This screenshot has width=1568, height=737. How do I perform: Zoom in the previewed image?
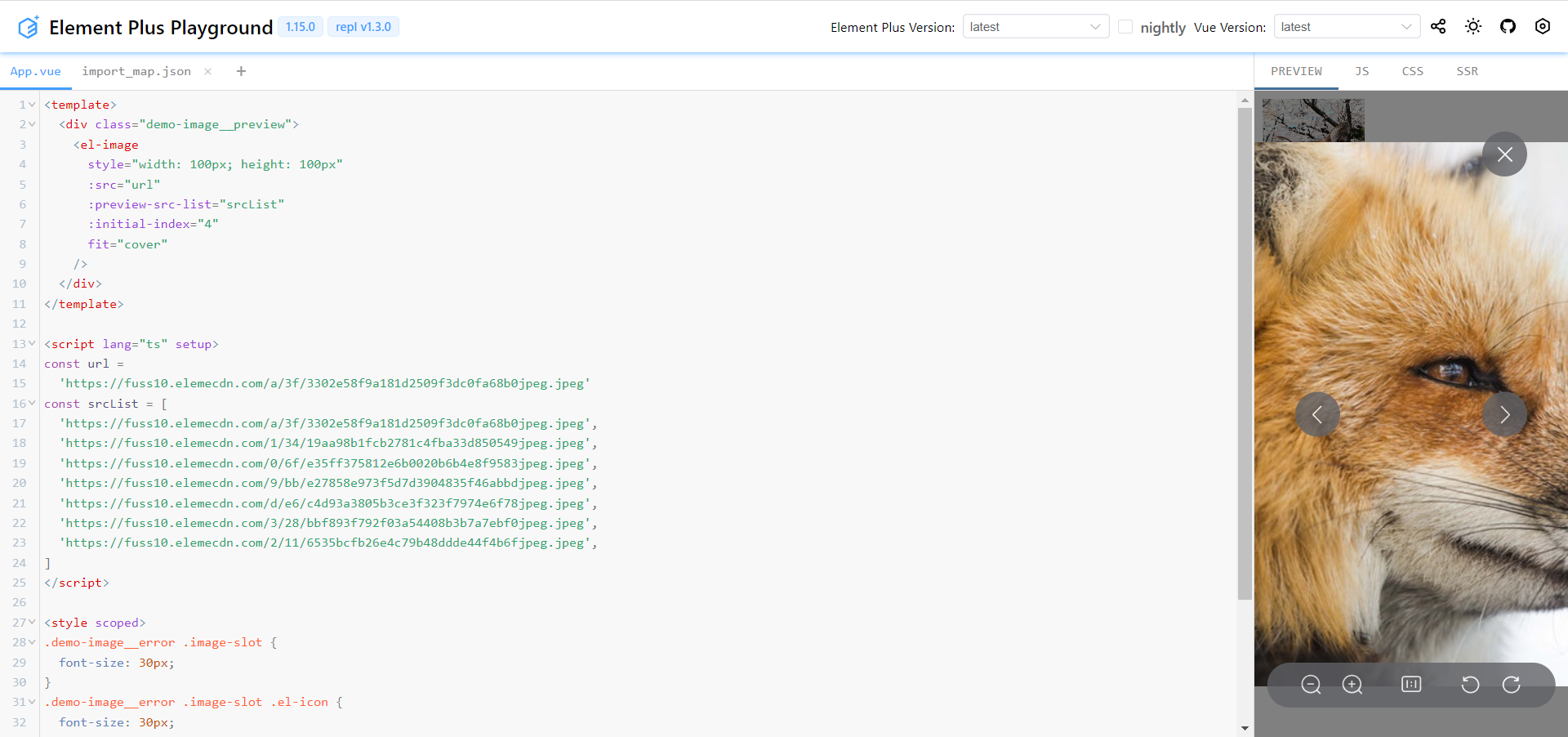(x=1352, y=685)
